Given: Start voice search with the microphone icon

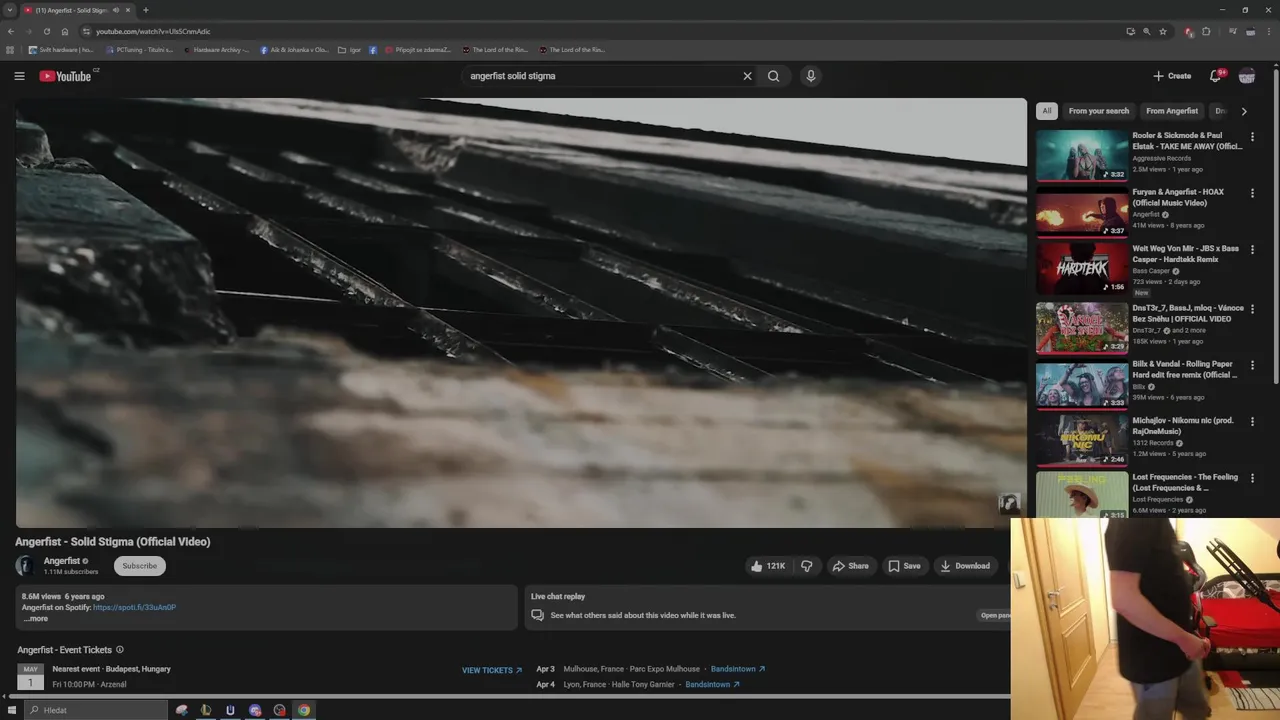Looking at the screenshot, I should tap(811, 76).
